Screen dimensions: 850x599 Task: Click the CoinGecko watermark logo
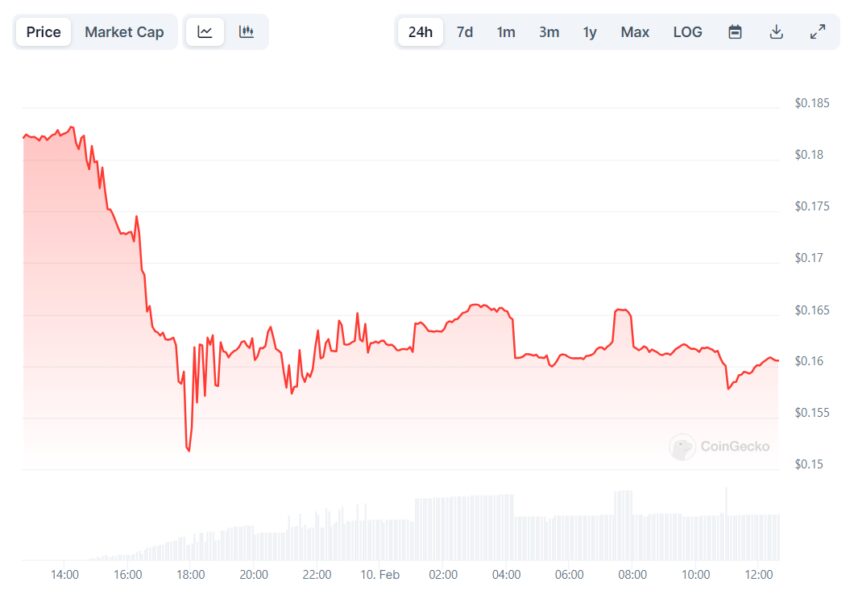720,446
